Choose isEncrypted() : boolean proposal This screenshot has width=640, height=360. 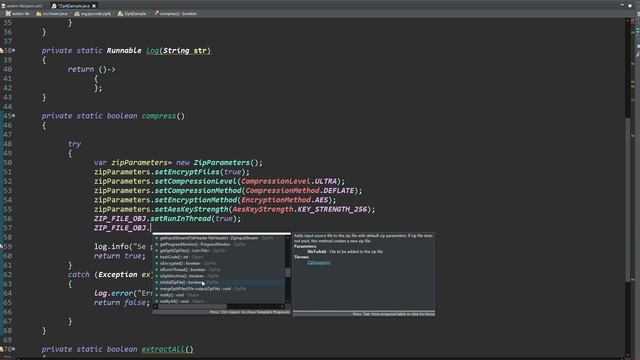220,263
